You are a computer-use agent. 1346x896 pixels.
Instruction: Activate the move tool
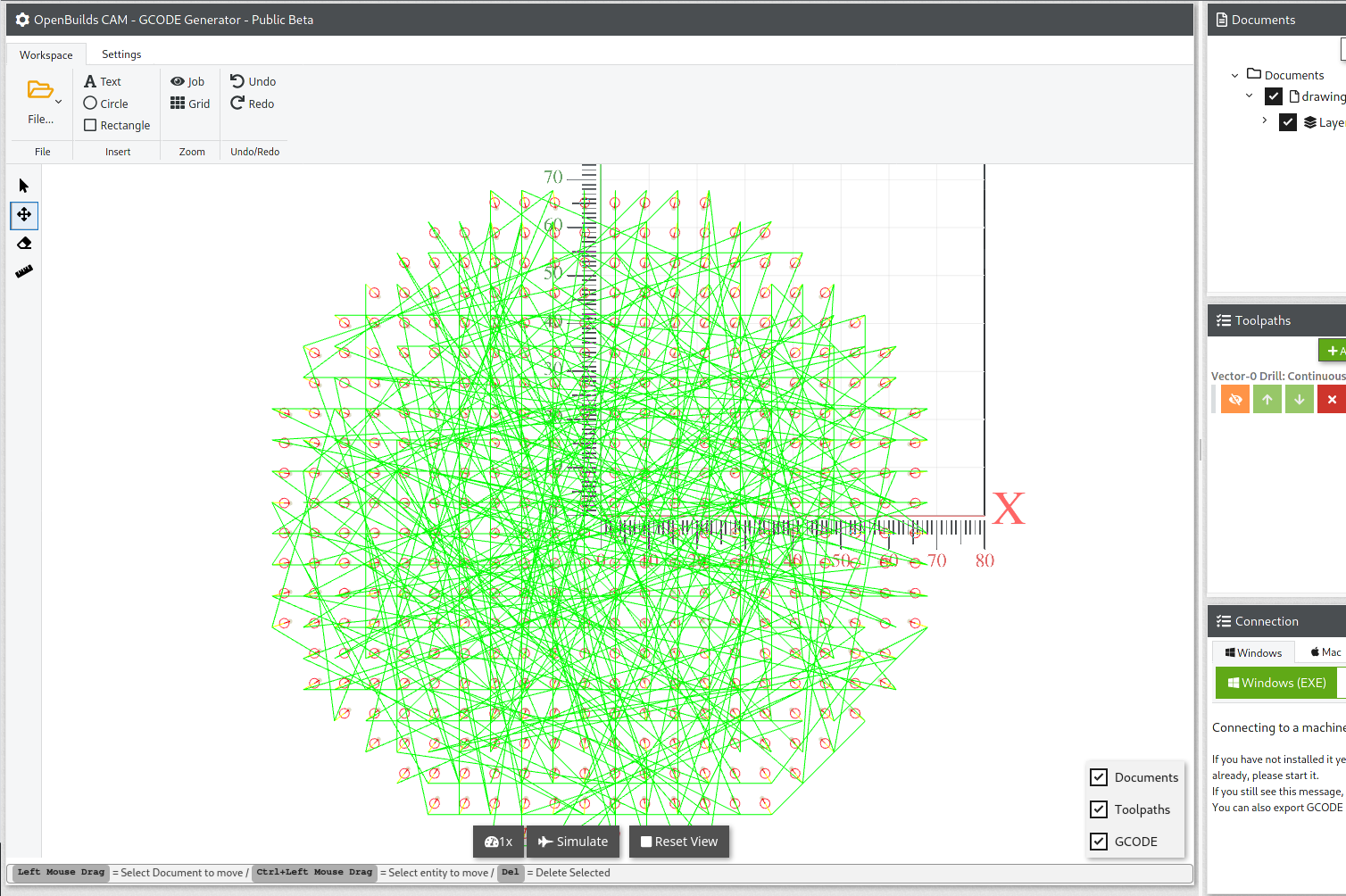[24, 214]
